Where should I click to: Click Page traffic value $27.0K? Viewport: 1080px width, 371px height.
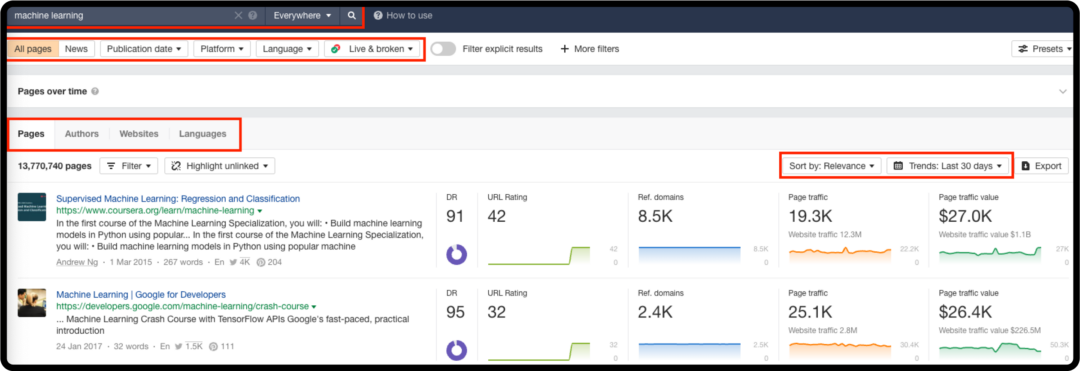coord(966,216)
